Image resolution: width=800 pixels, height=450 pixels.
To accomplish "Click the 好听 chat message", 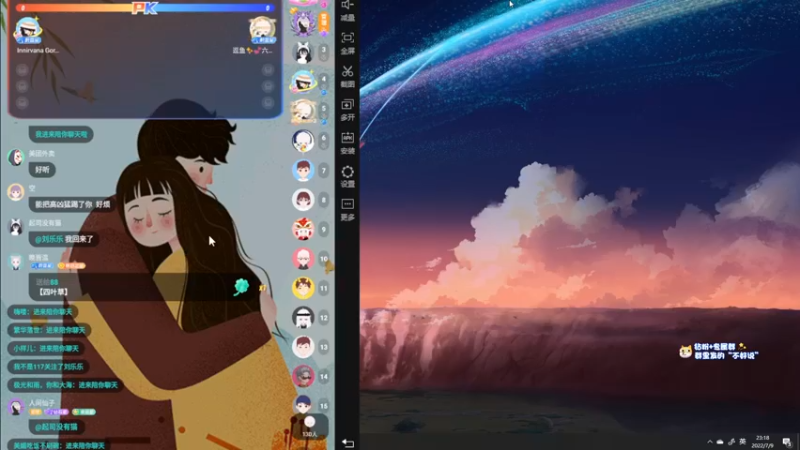I will click(42, 169).
